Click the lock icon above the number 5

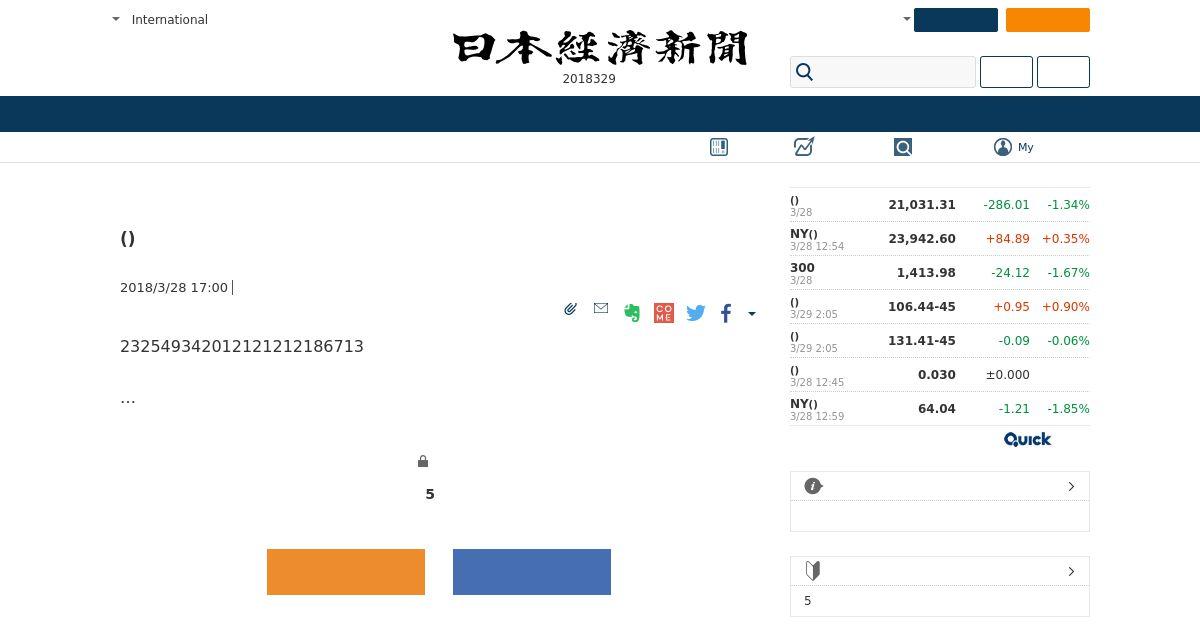[x=423, y=461]
